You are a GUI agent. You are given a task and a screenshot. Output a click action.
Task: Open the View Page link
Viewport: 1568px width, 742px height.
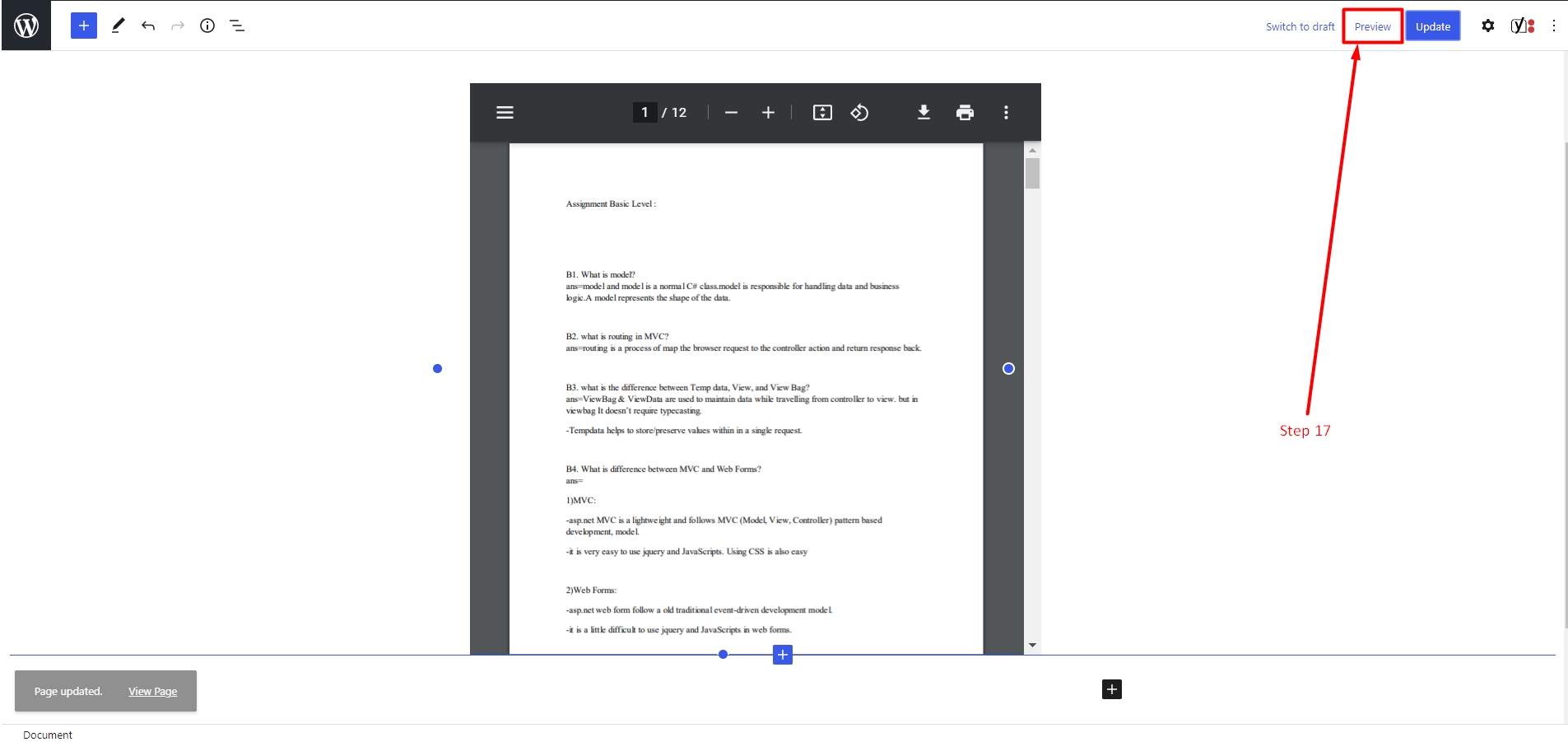coord(152,691)
